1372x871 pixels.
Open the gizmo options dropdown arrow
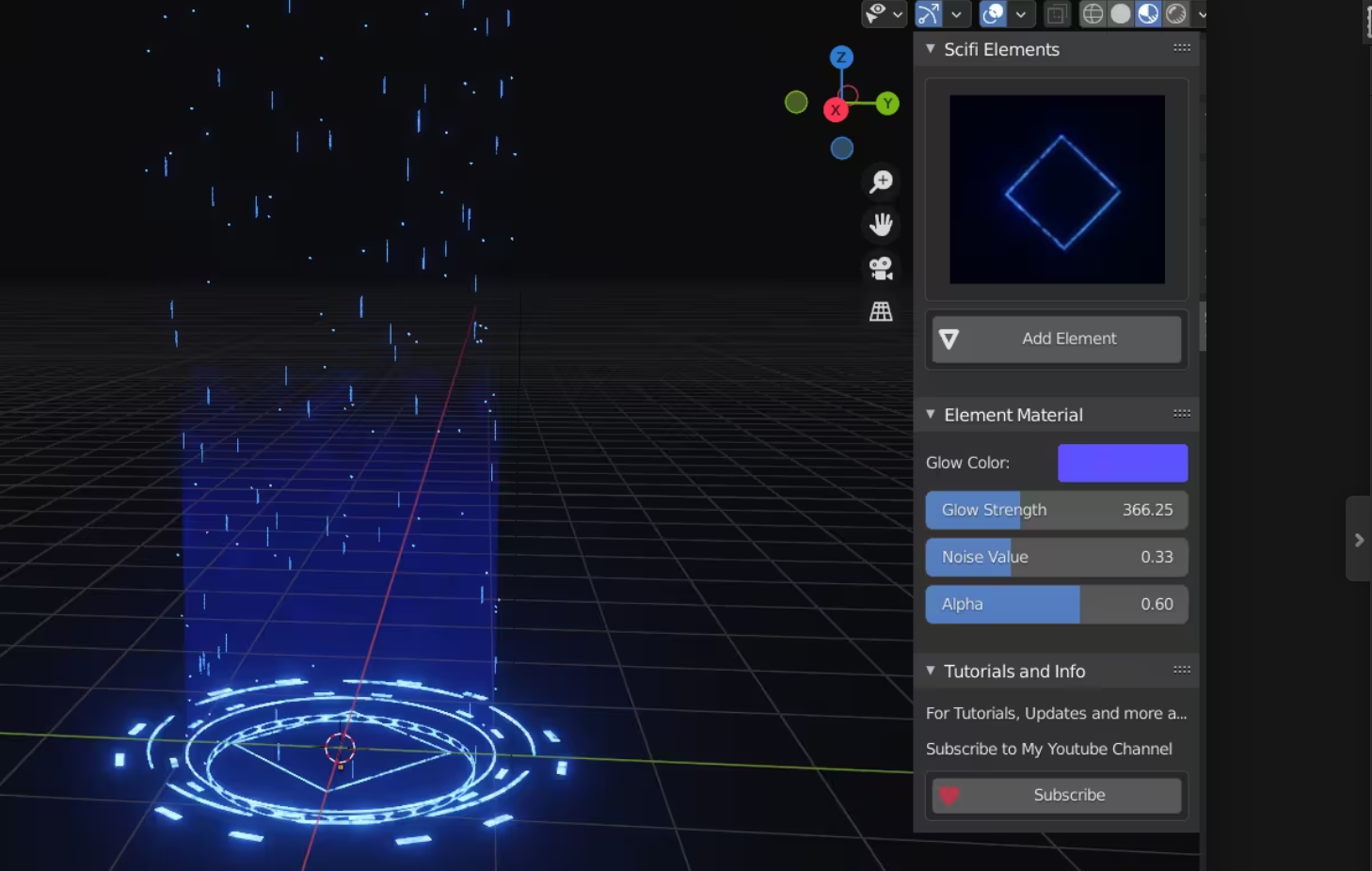(957, 14)
